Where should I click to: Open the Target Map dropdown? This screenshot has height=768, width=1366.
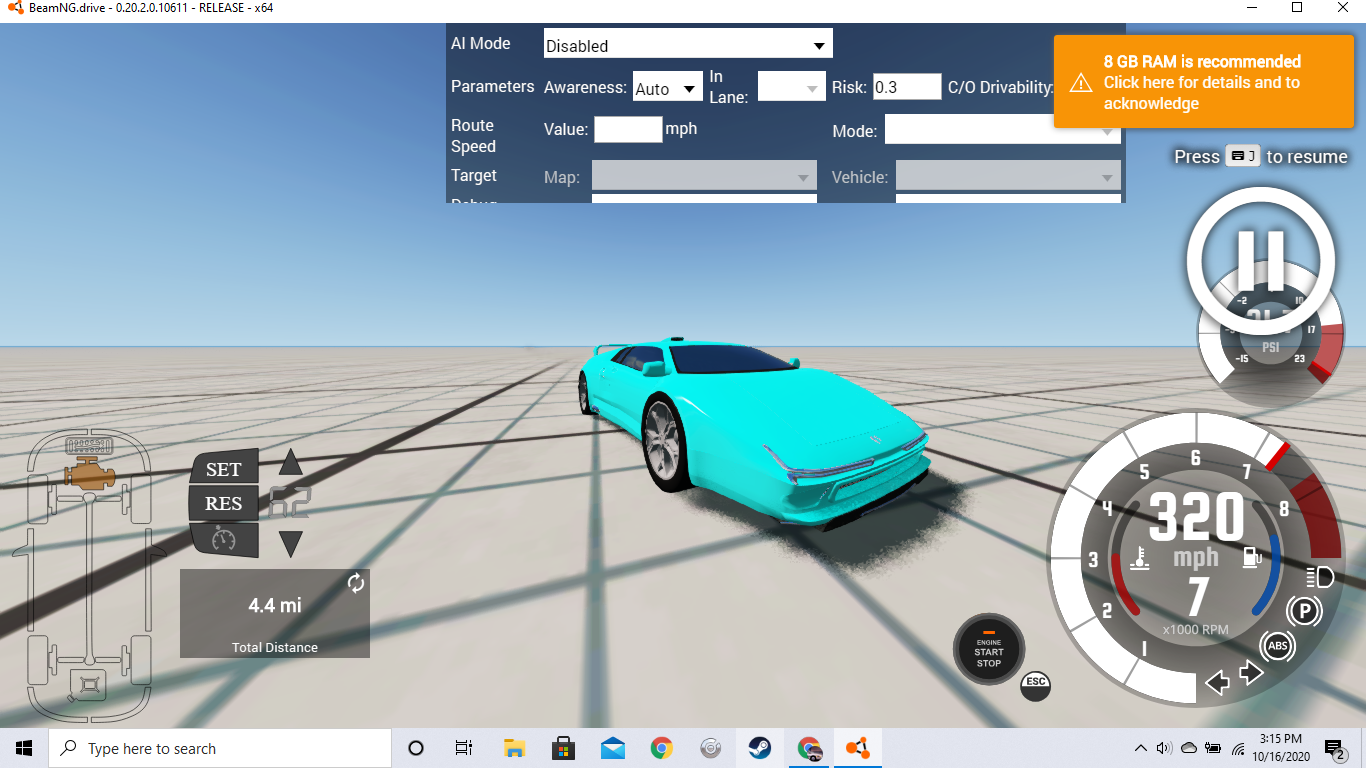pyautogui.click(x=704, y=177)
